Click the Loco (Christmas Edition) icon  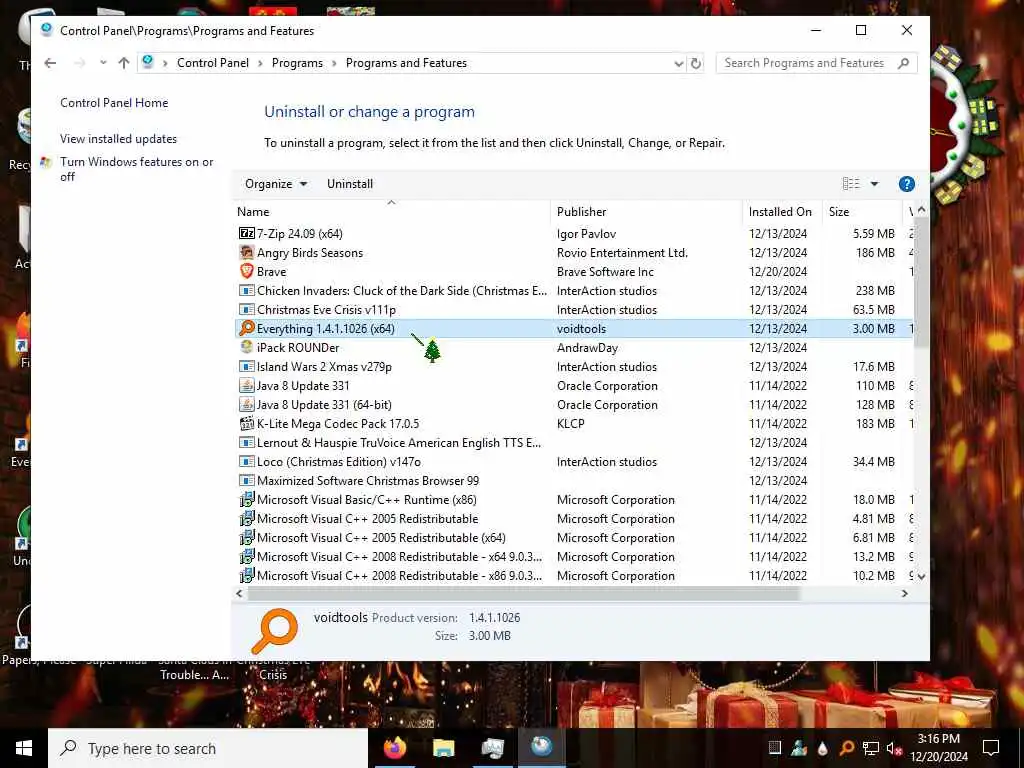coord(246,461)
